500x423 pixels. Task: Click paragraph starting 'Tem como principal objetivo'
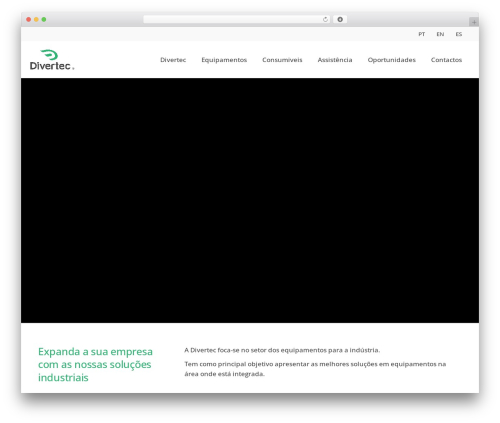tap(315, 369)
